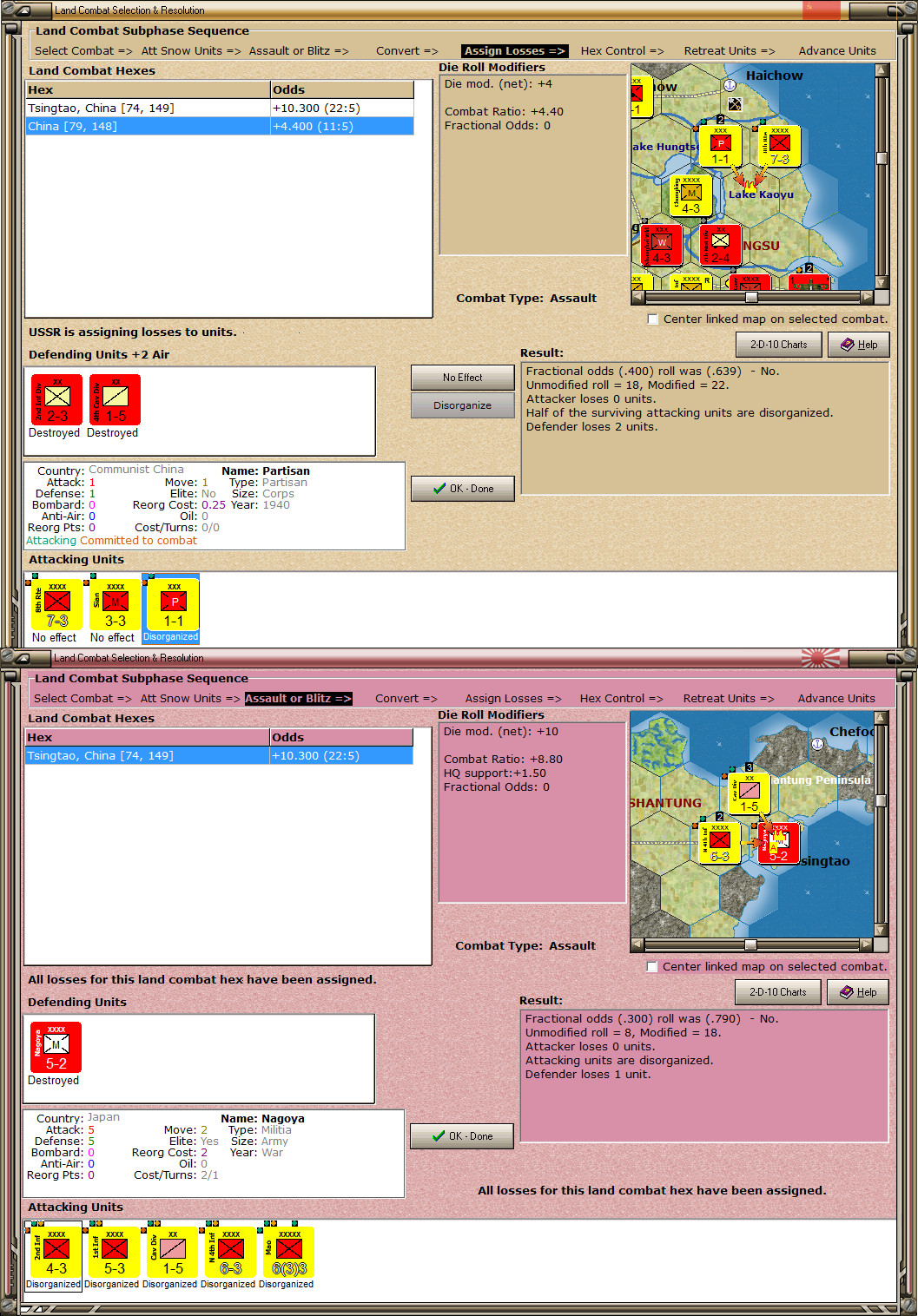918x1316 pixels.
Task: Click the 7-3 counter on upper map
Action: (x=780, y=146)
